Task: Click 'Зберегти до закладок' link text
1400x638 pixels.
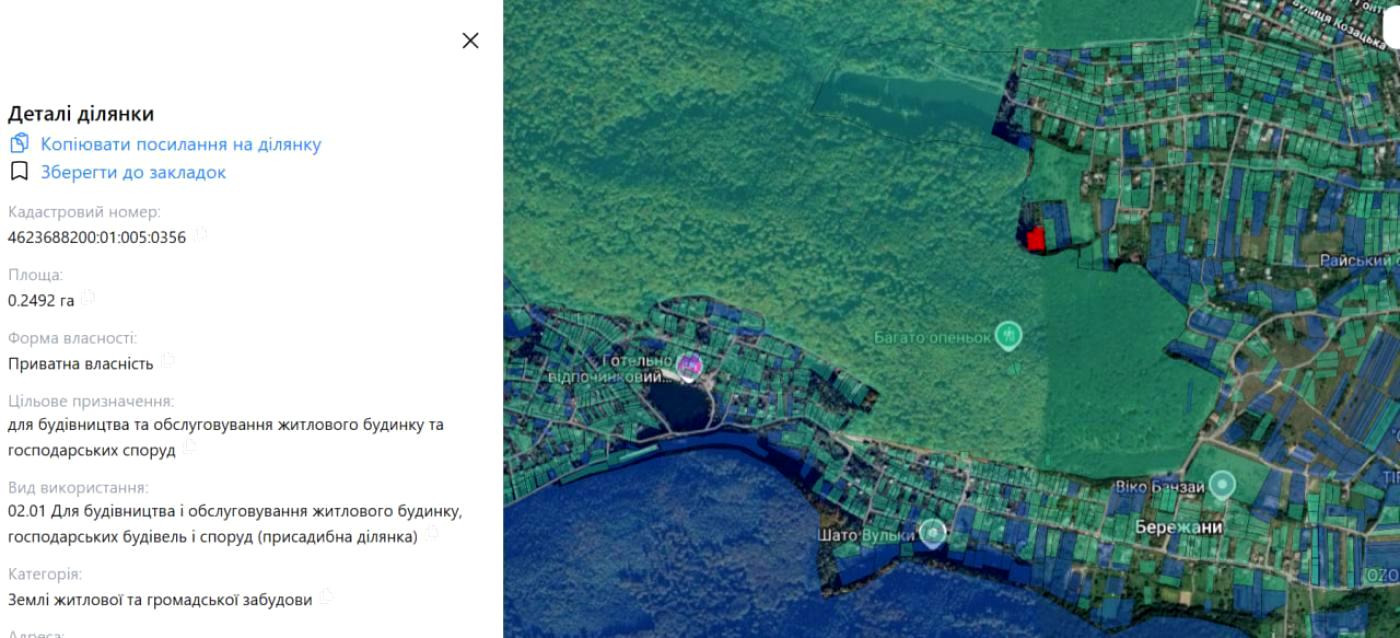Action: click(133, 172)
